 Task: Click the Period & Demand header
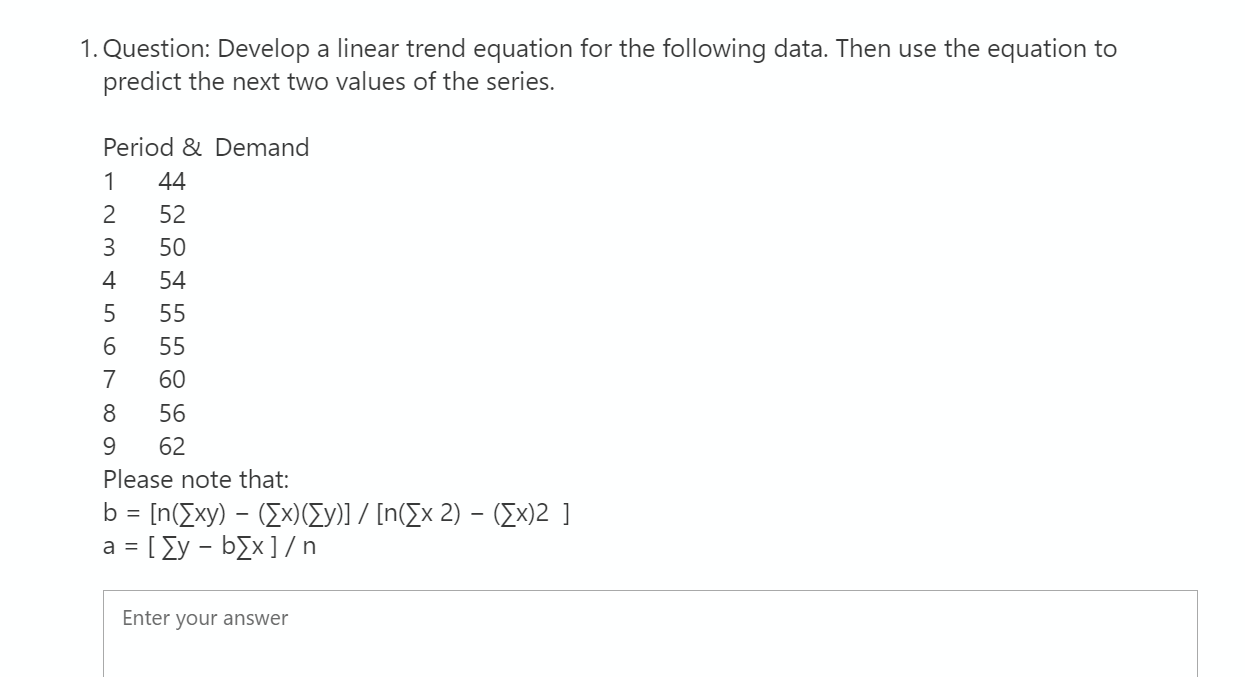tap(205, 147)
